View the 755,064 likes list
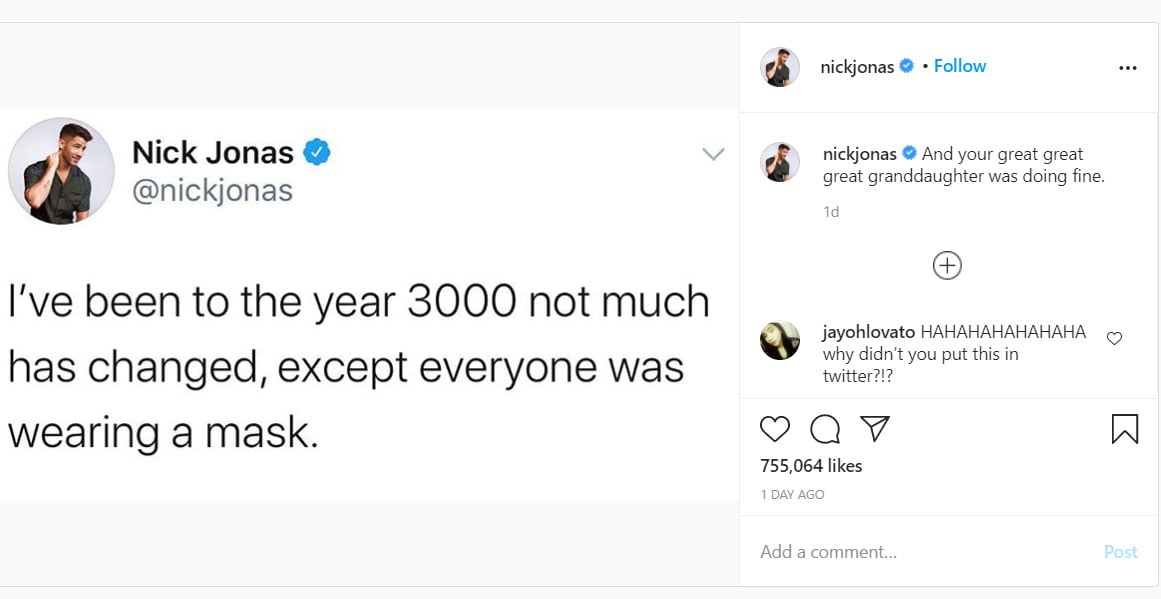This screenshot has height=599, width=1161. tap(811, 466)
